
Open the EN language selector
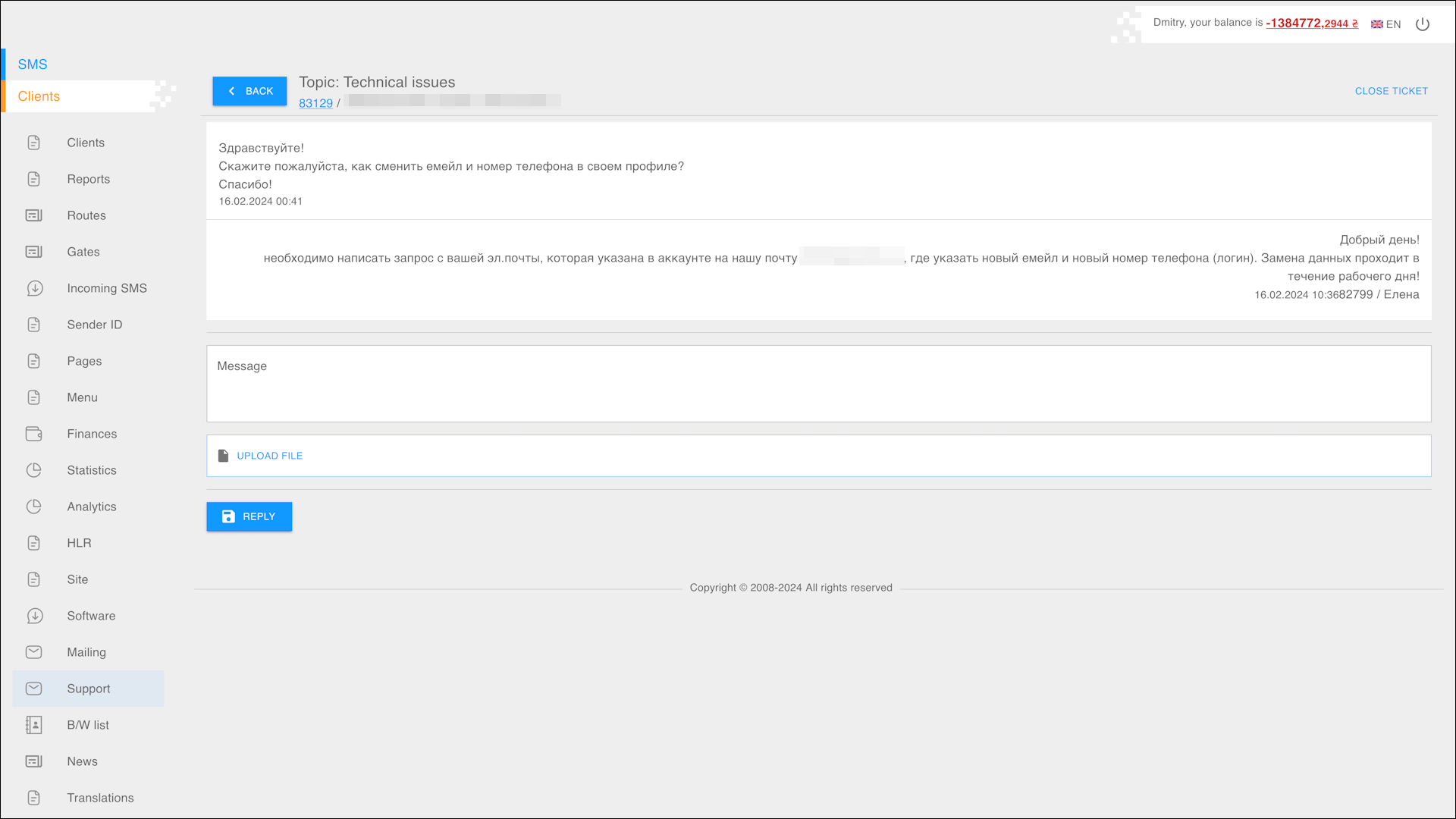1386,24
